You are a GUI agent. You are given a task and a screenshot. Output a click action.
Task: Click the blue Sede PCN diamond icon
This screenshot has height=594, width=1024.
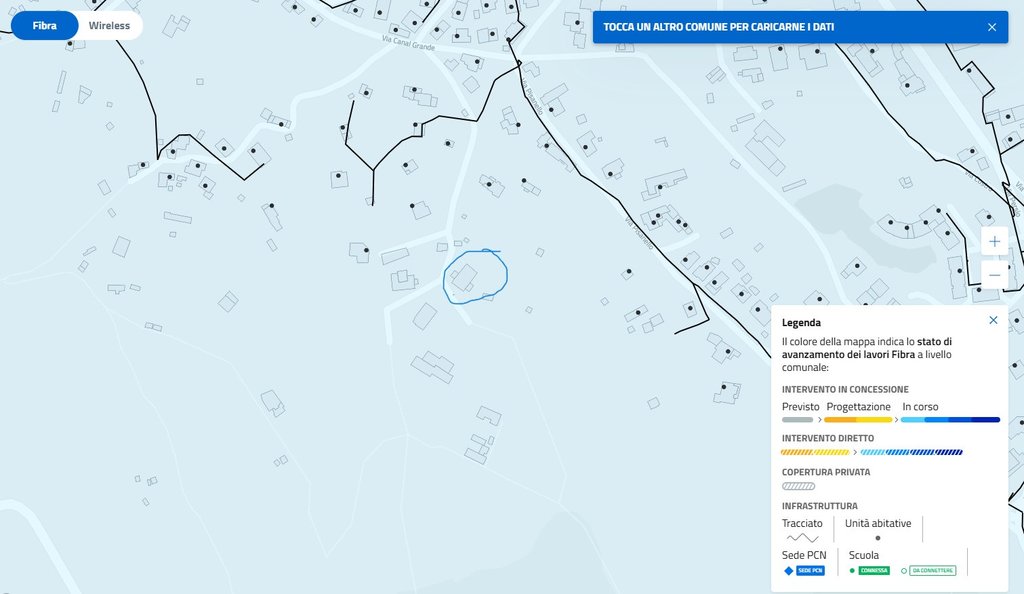point(788,570)
